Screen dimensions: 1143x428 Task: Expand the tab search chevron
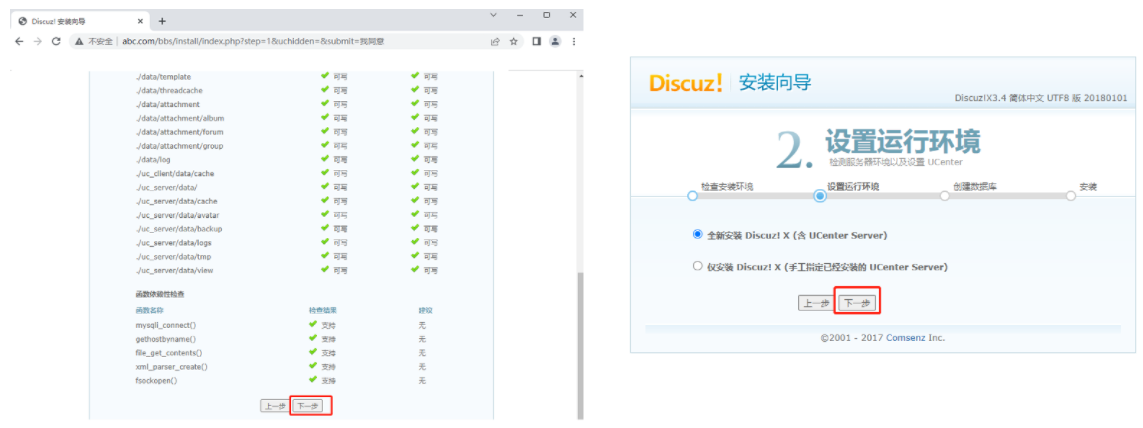[494, 15]
